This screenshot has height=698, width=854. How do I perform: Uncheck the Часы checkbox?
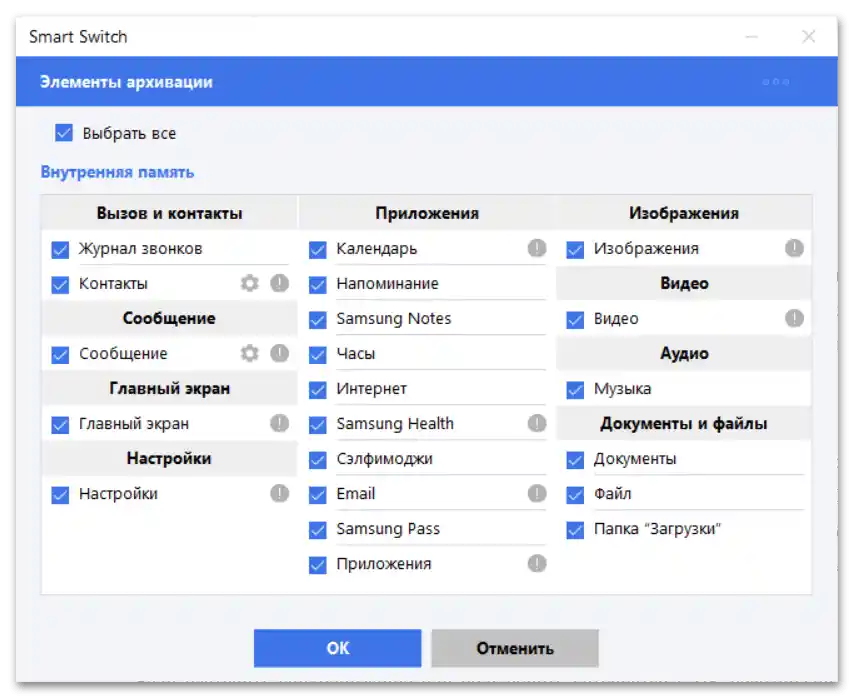318,355
